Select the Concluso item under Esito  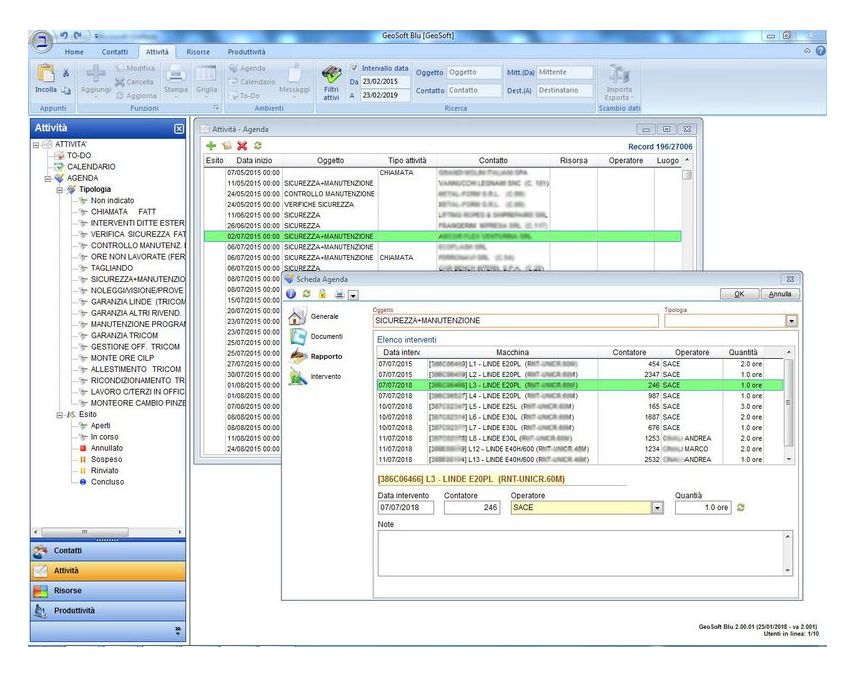pos(108,482)
